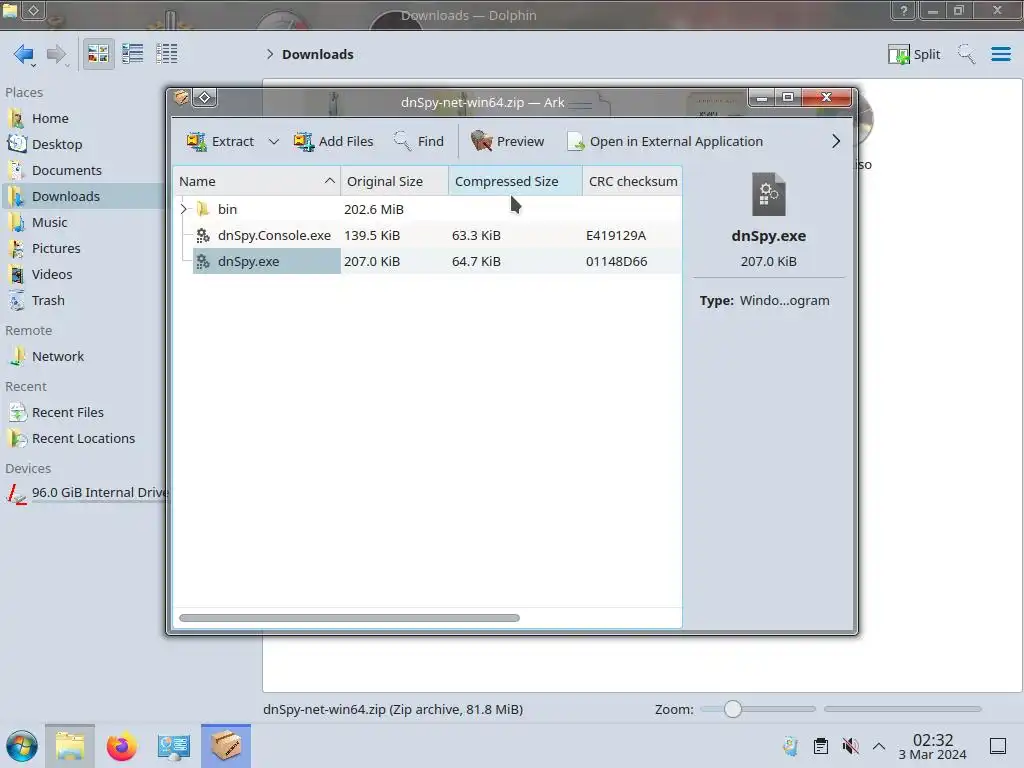Select the bin folder row
The height and width of the screenshot is (768, 1024).
point(427,209)
